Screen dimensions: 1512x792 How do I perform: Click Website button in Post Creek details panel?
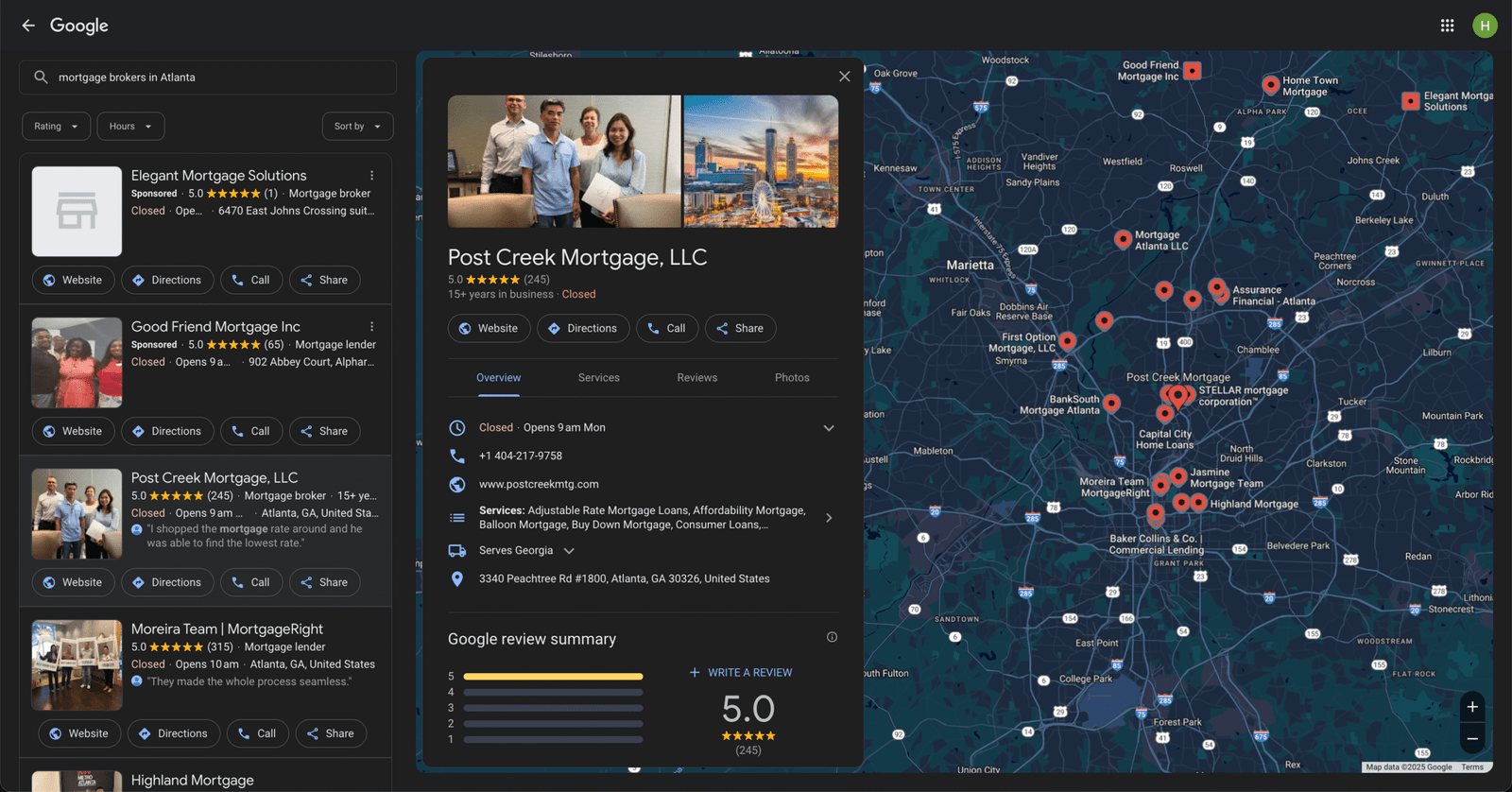click(x=489, y=328)
